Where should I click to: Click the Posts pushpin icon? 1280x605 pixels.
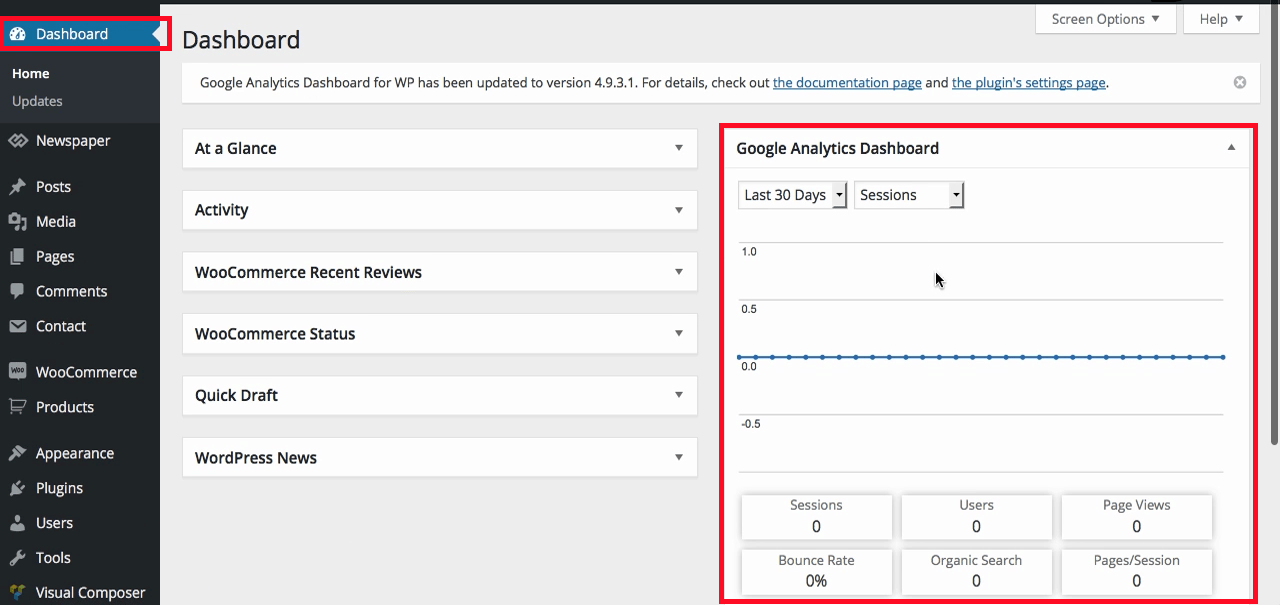(17, 187)
